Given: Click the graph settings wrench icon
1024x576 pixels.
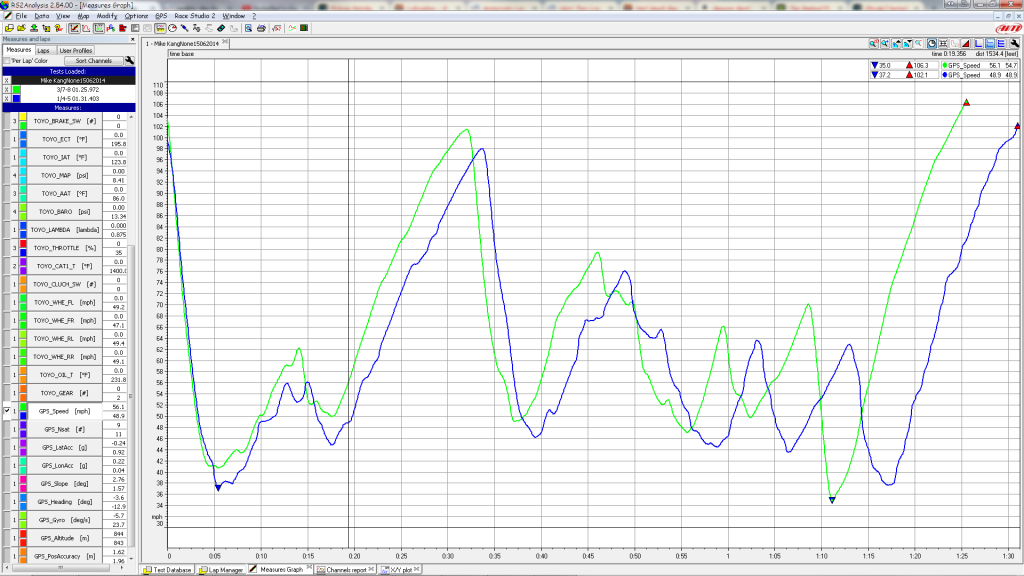Looking at the screenshot, I should tap(1016, 43).
